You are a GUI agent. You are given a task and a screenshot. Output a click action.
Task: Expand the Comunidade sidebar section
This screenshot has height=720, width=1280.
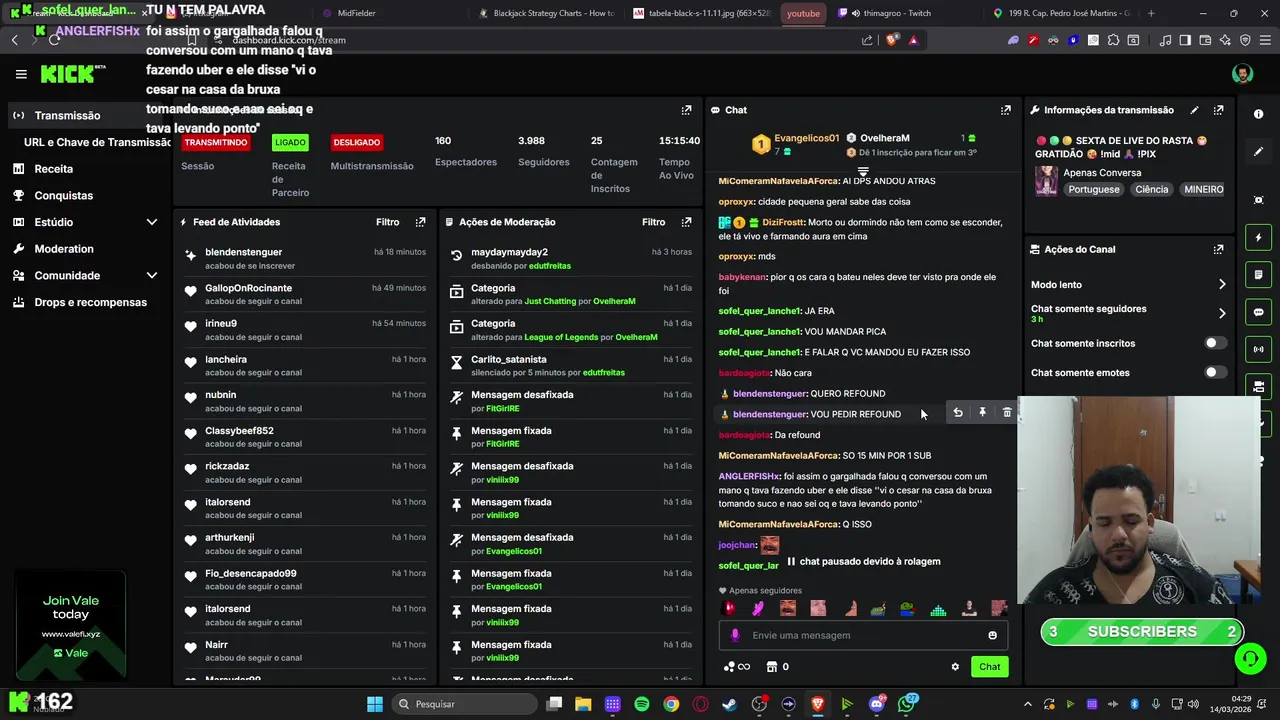point(152,275)
